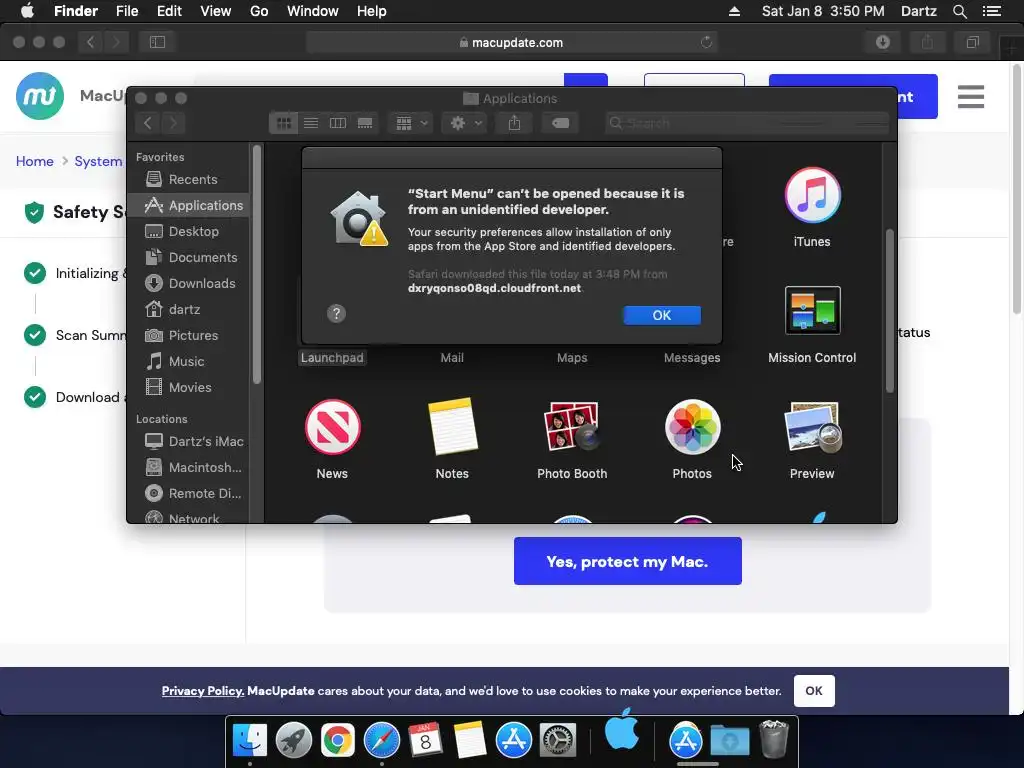Screen dimensions: 1024x768
Task: Click the Home breadcrumb on MacUpdate
Action: [x=35, y=161]
